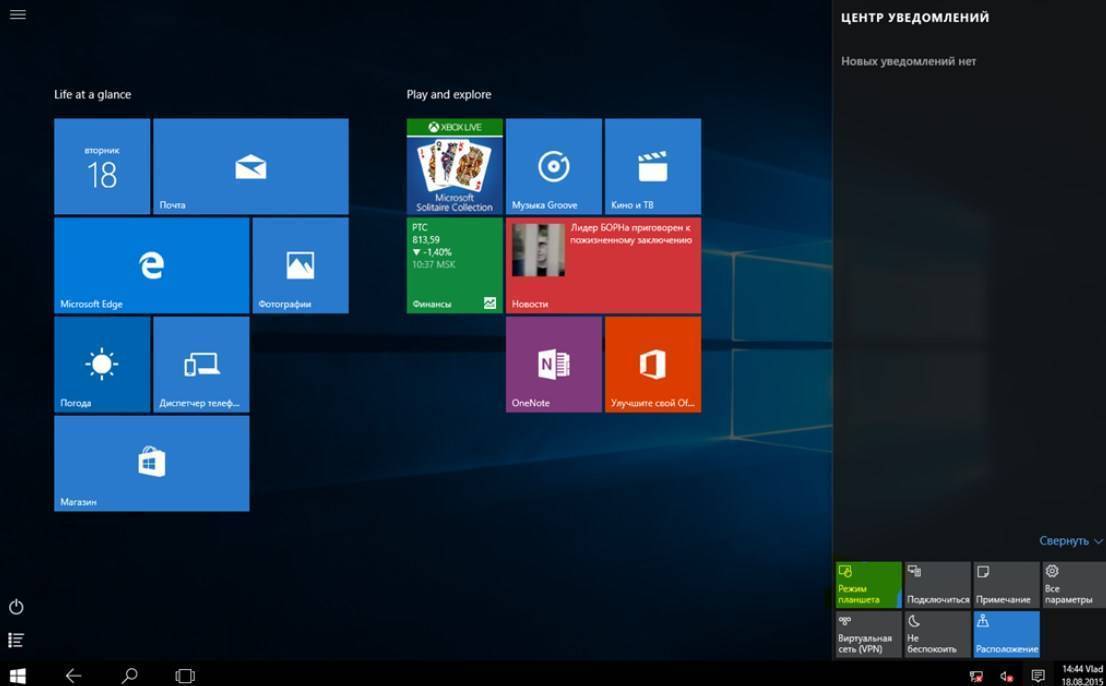The height and width of the screenshot is (686, 1106).
Task: Open the power options menu
Action: click(16, 607)
